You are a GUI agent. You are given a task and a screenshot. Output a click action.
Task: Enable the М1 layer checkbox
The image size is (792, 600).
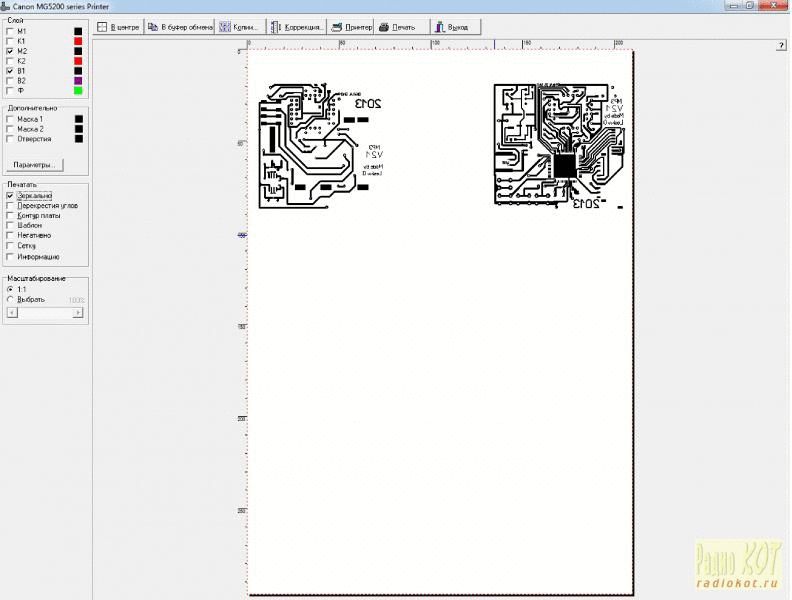[x=10, y=31]
